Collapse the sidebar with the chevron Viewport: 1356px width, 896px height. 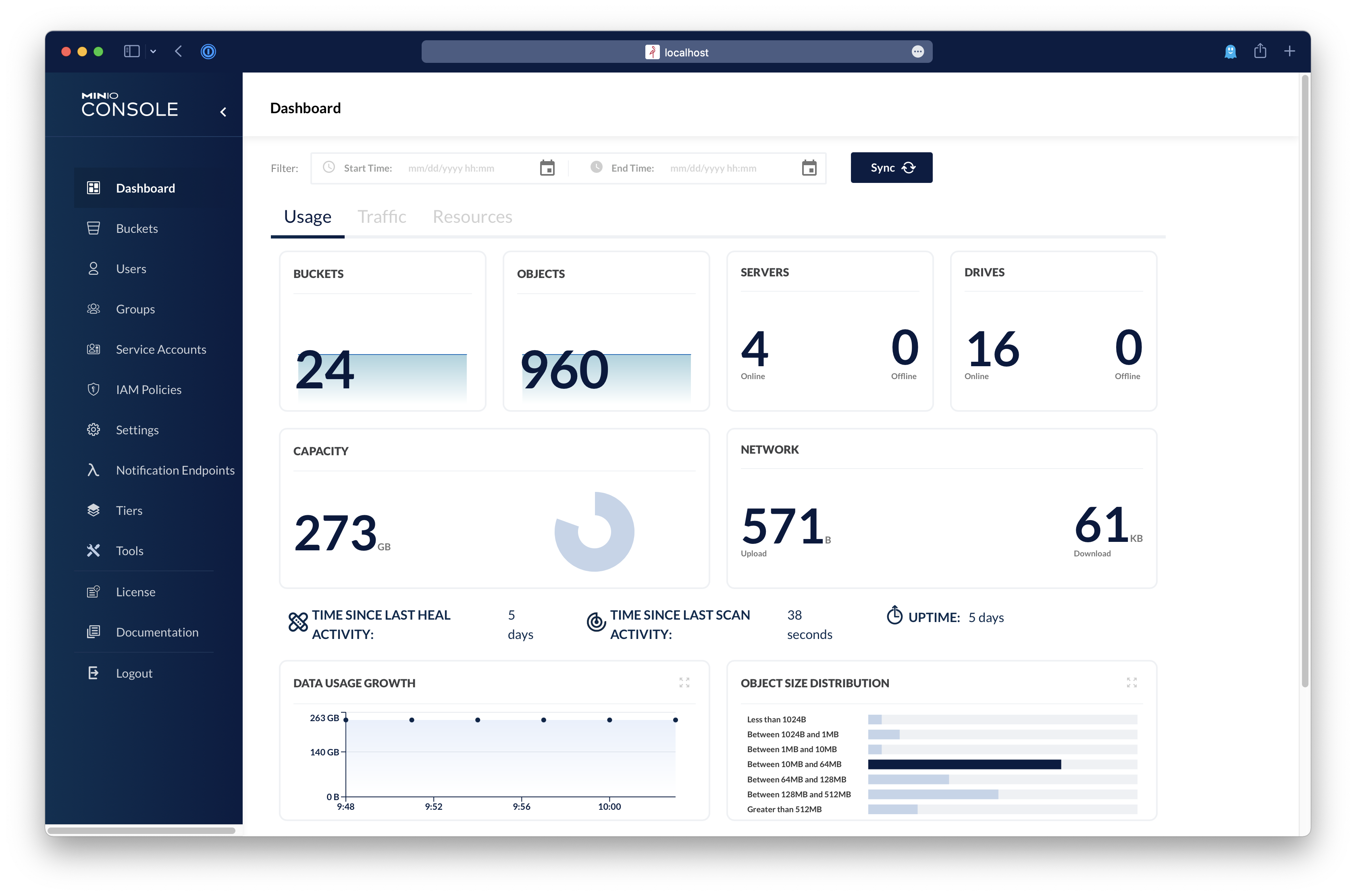point(223,112)
